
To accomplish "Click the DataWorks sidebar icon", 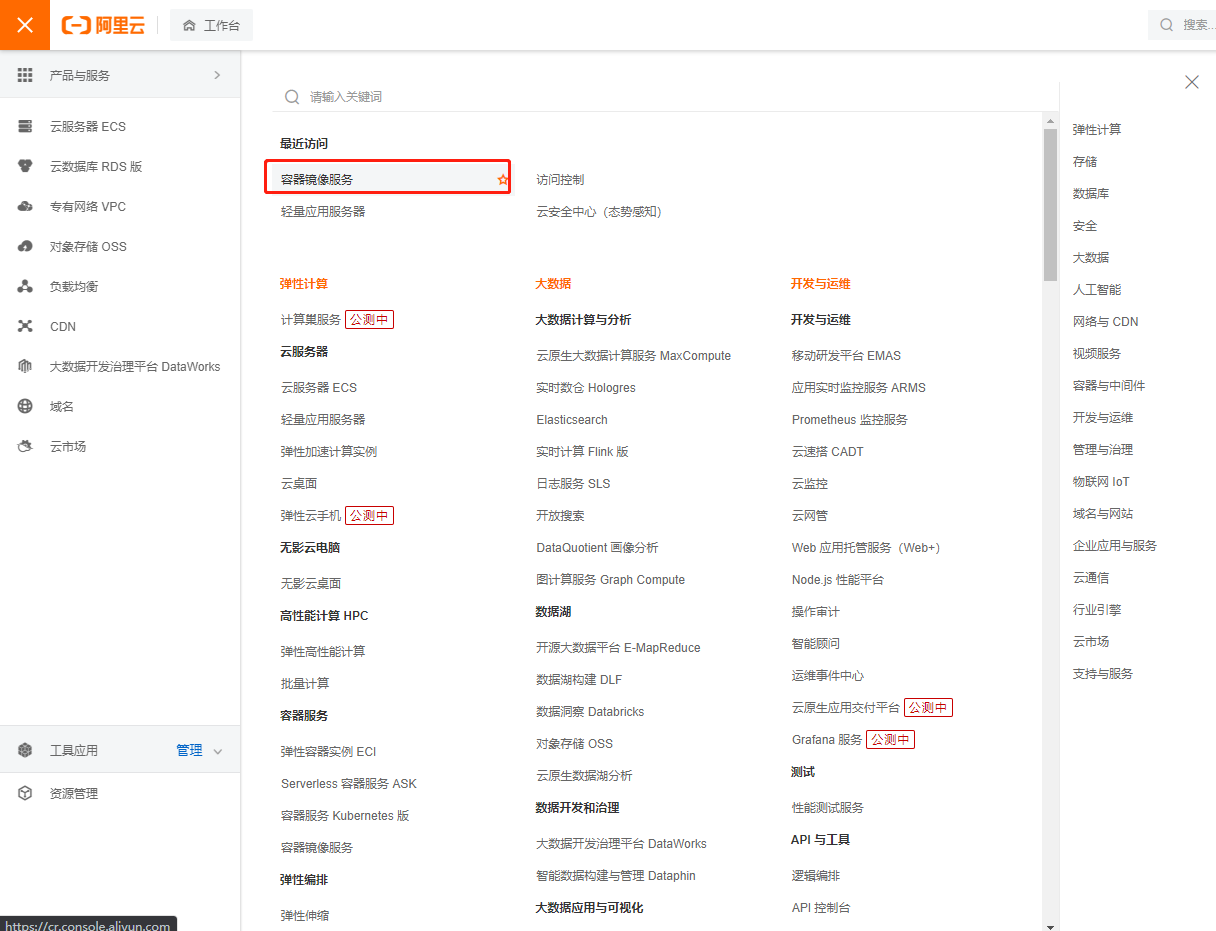I will click(x=26, y=366).
